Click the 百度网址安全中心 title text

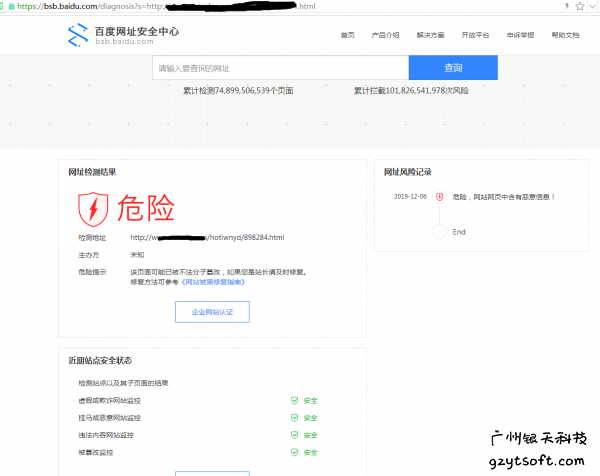click(137, 31)
